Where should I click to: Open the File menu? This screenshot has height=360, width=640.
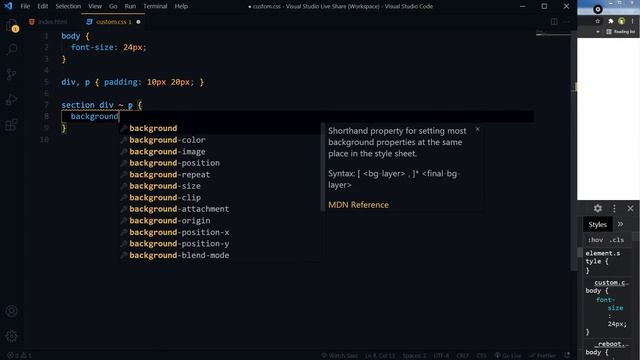tap(25, 6)
